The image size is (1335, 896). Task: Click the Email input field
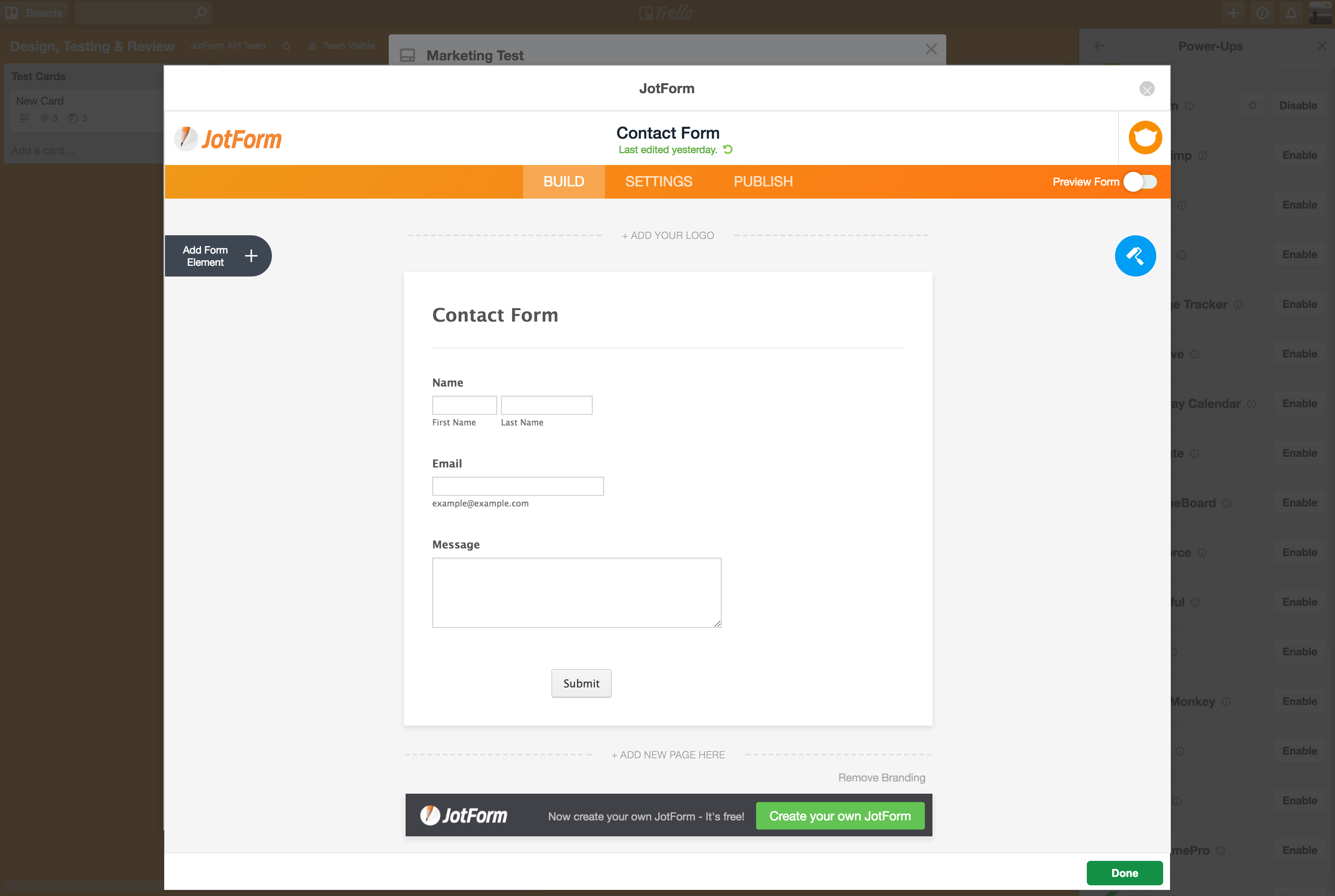point(517,486)
